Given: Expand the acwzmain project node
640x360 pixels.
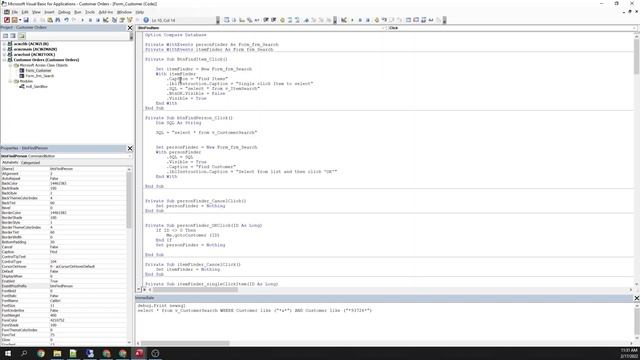Looking at the screenshot, I should point(4,49).
